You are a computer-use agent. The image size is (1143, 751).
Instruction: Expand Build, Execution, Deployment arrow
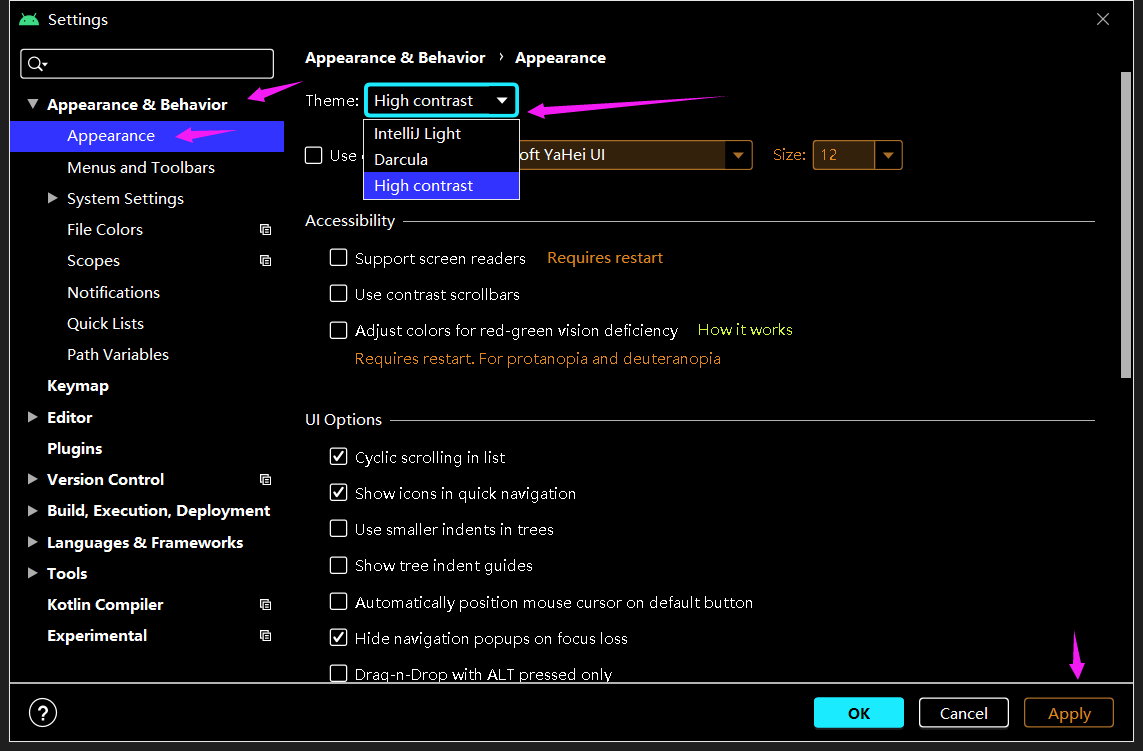[x=33, y=510]
